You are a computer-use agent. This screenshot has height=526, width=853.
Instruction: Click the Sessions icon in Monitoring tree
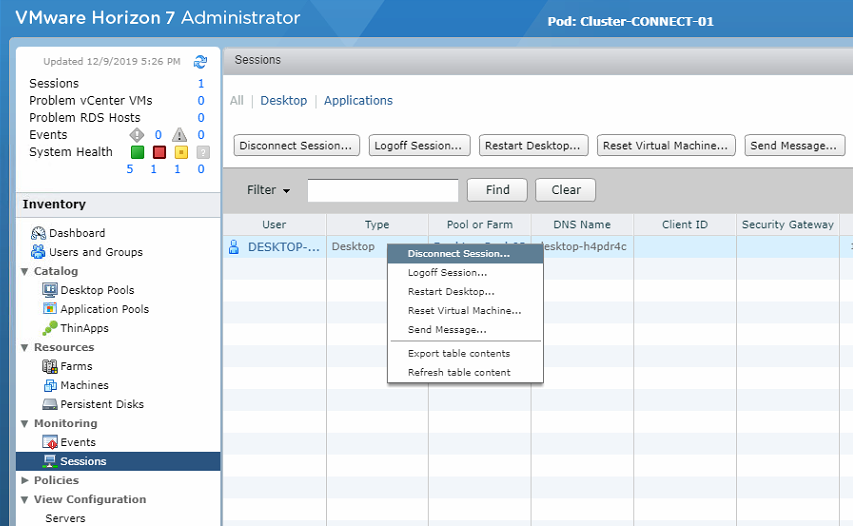click(50, 461)
